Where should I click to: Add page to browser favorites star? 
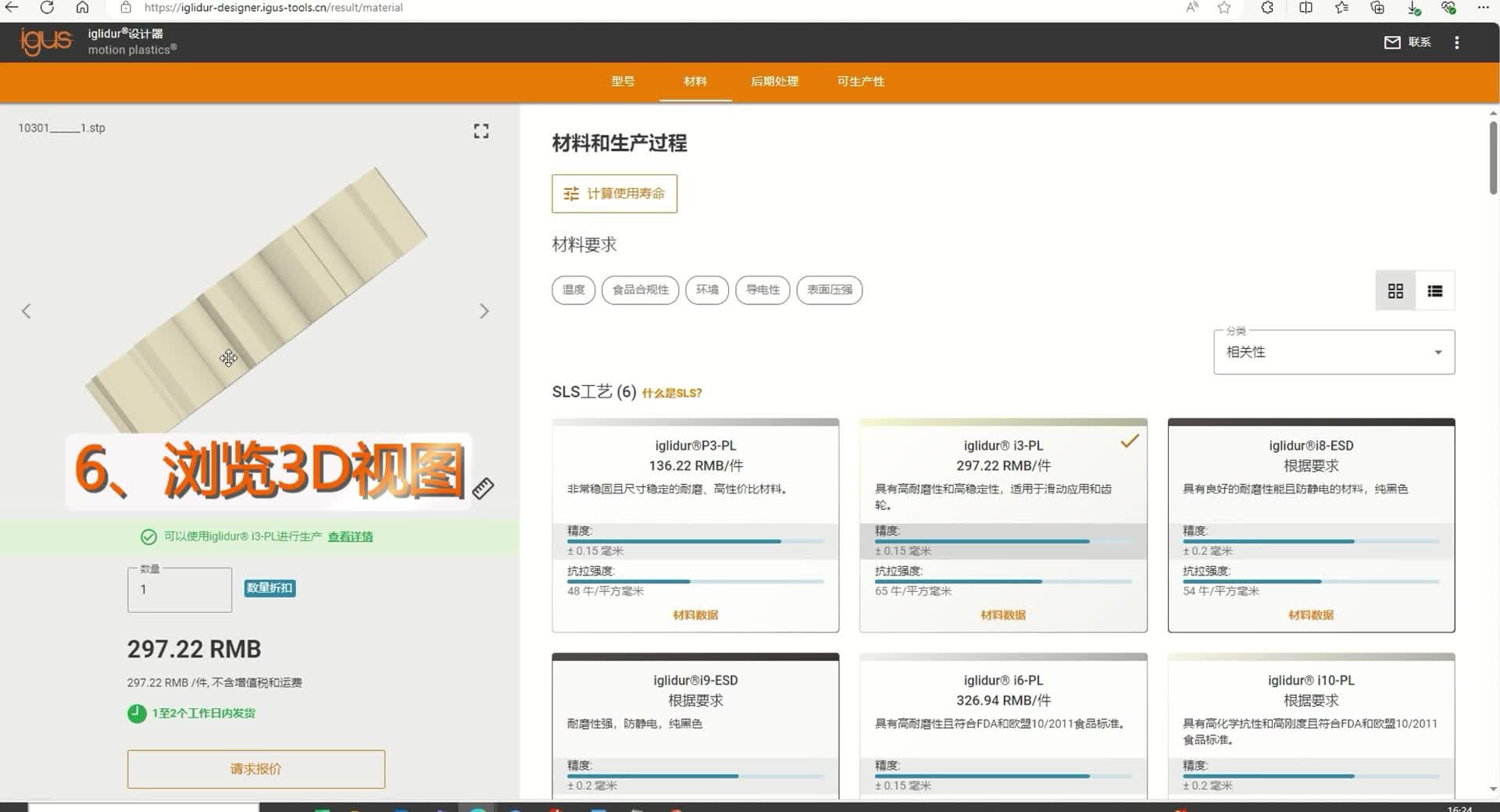1224,8
